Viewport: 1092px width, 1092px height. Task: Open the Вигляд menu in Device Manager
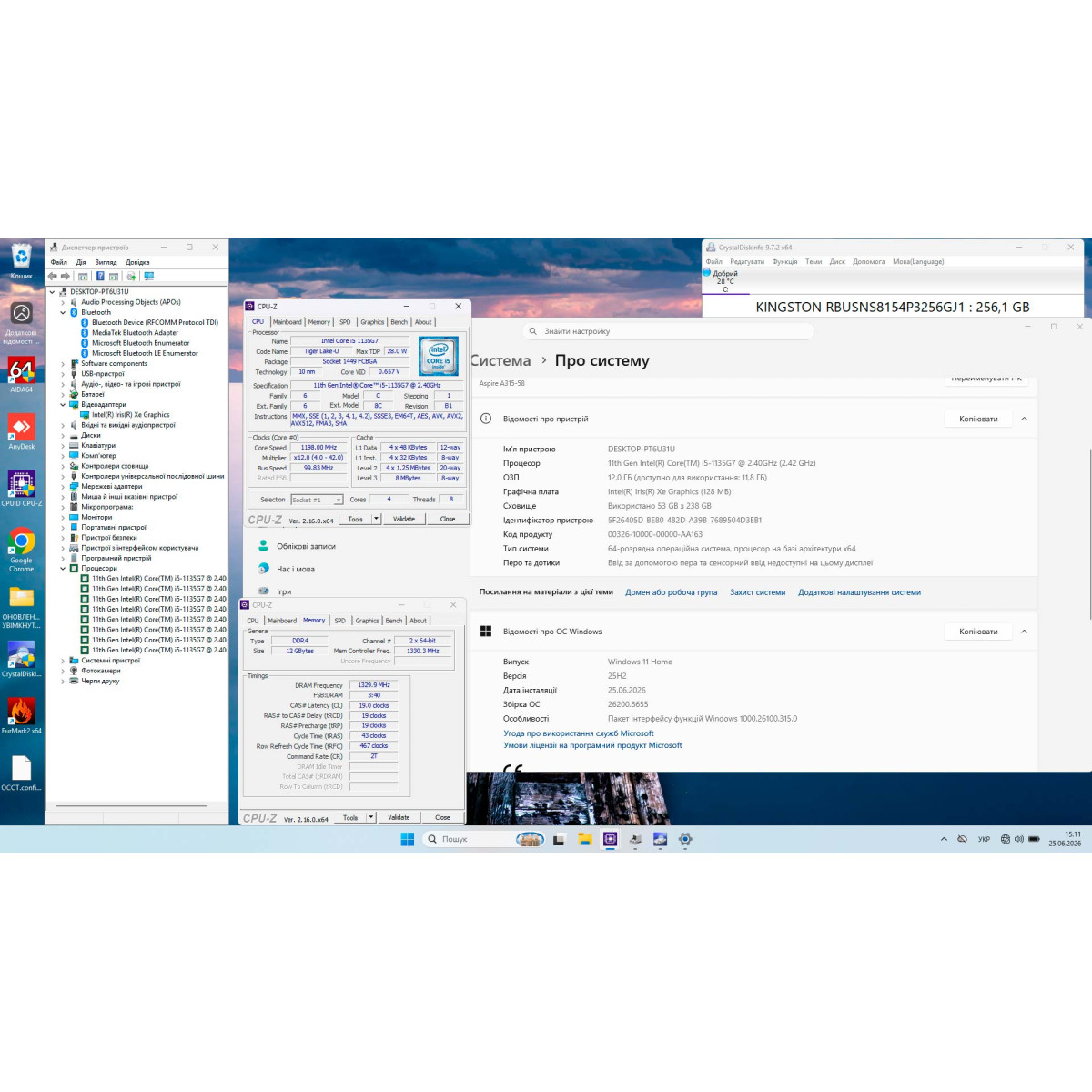tap(106, 262)
